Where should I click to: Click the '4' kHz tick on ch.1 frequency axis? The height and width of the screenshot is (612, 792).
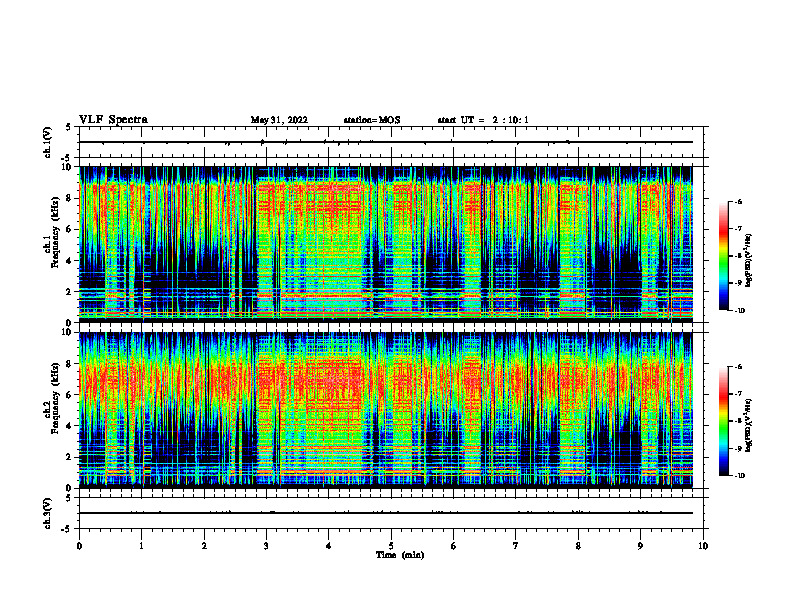pyautogui.click(x=70, y=261)
